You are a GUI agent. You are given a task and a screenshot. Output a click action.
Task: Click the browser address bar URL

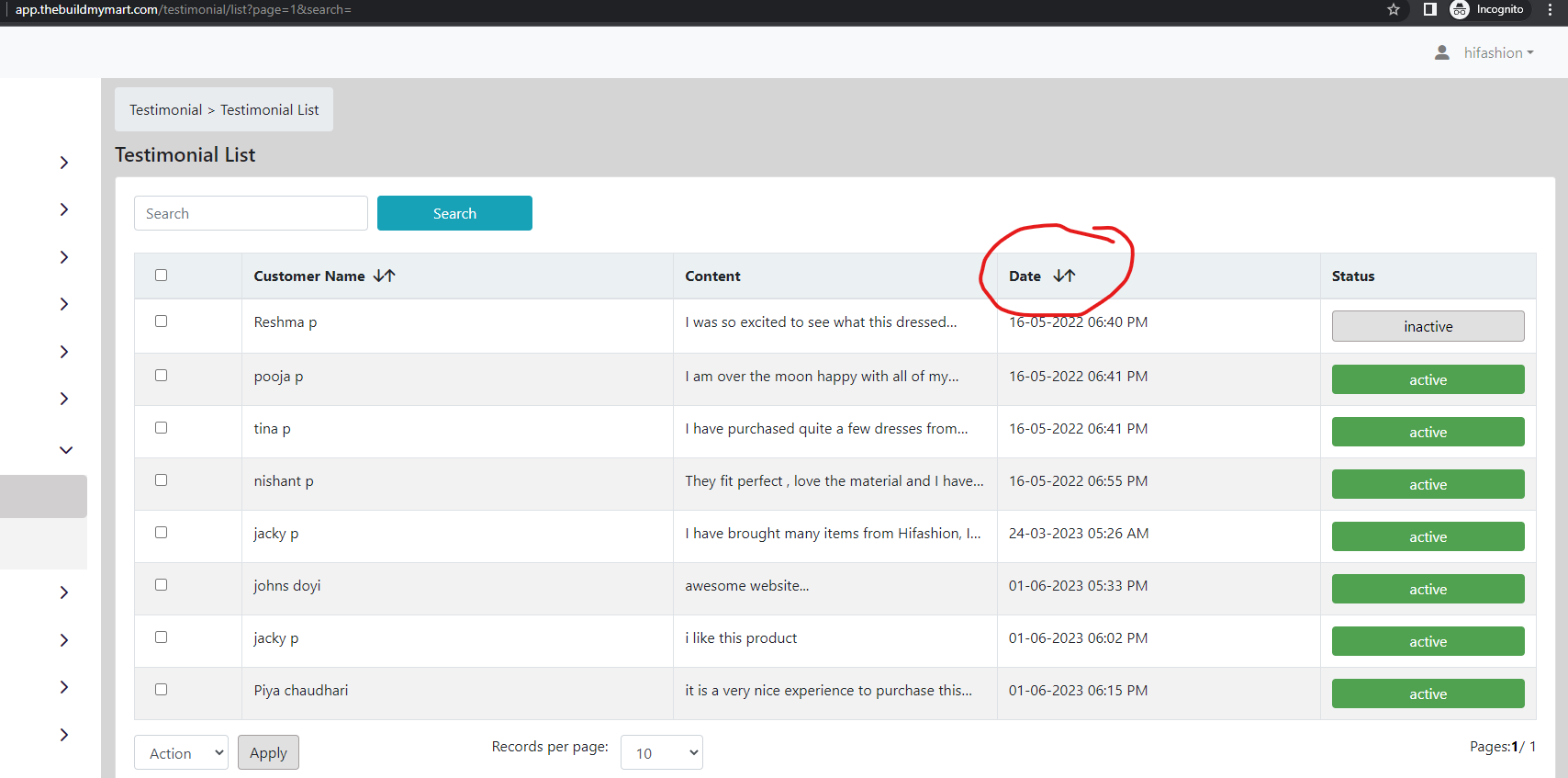click(184, 9)
